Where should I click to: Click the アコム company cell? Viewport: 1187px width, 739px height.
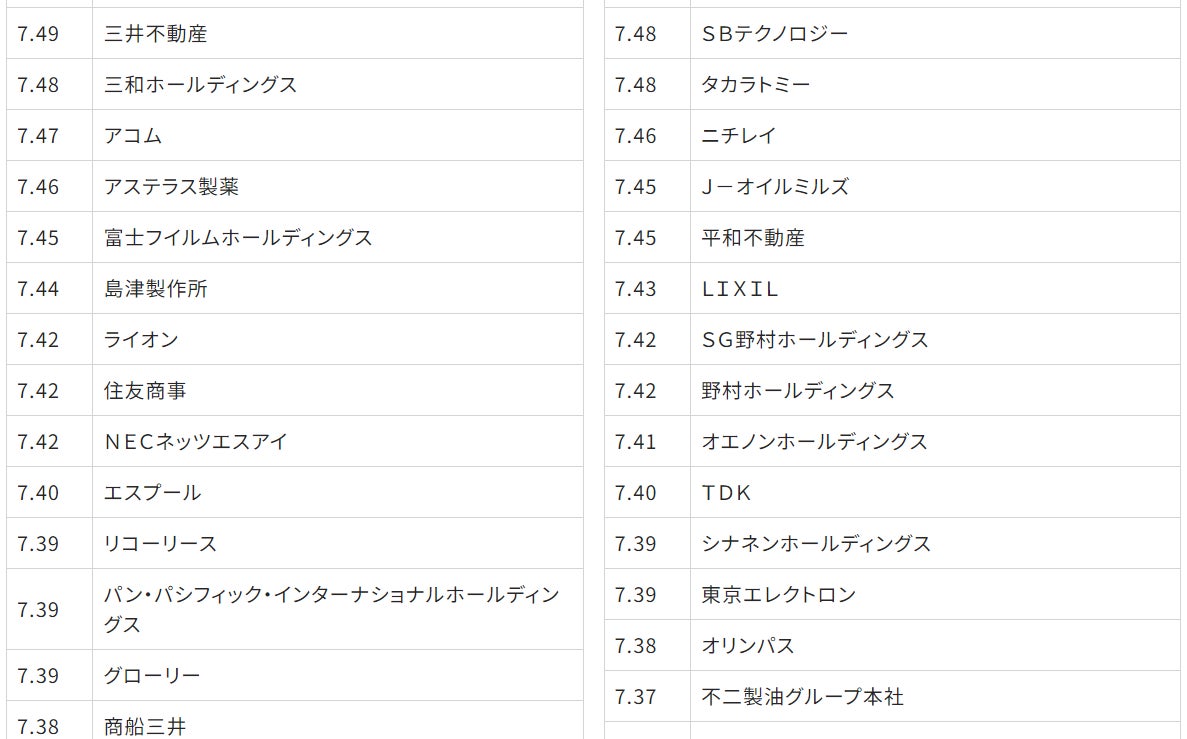pos(133,136)
